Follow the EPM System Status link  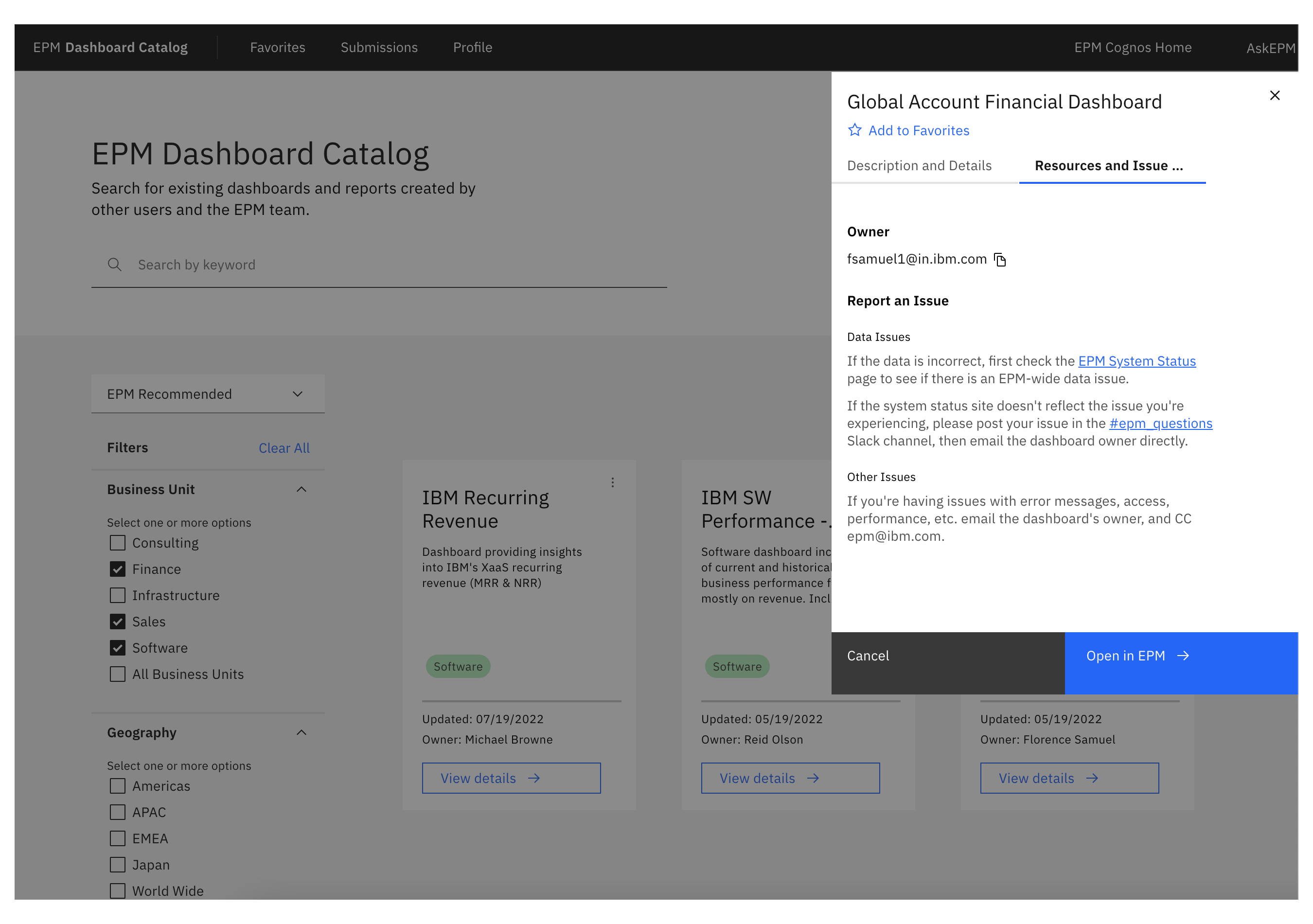click(1136, 361)
